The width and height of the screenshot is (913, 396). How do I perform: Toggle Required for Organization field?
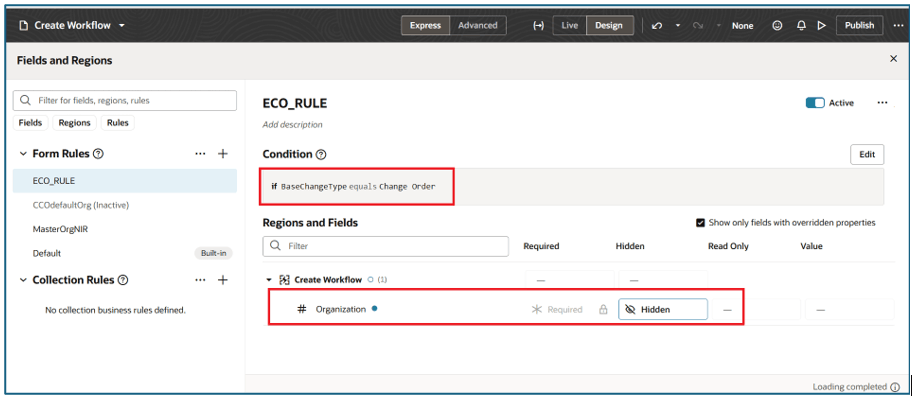[557, 310]
